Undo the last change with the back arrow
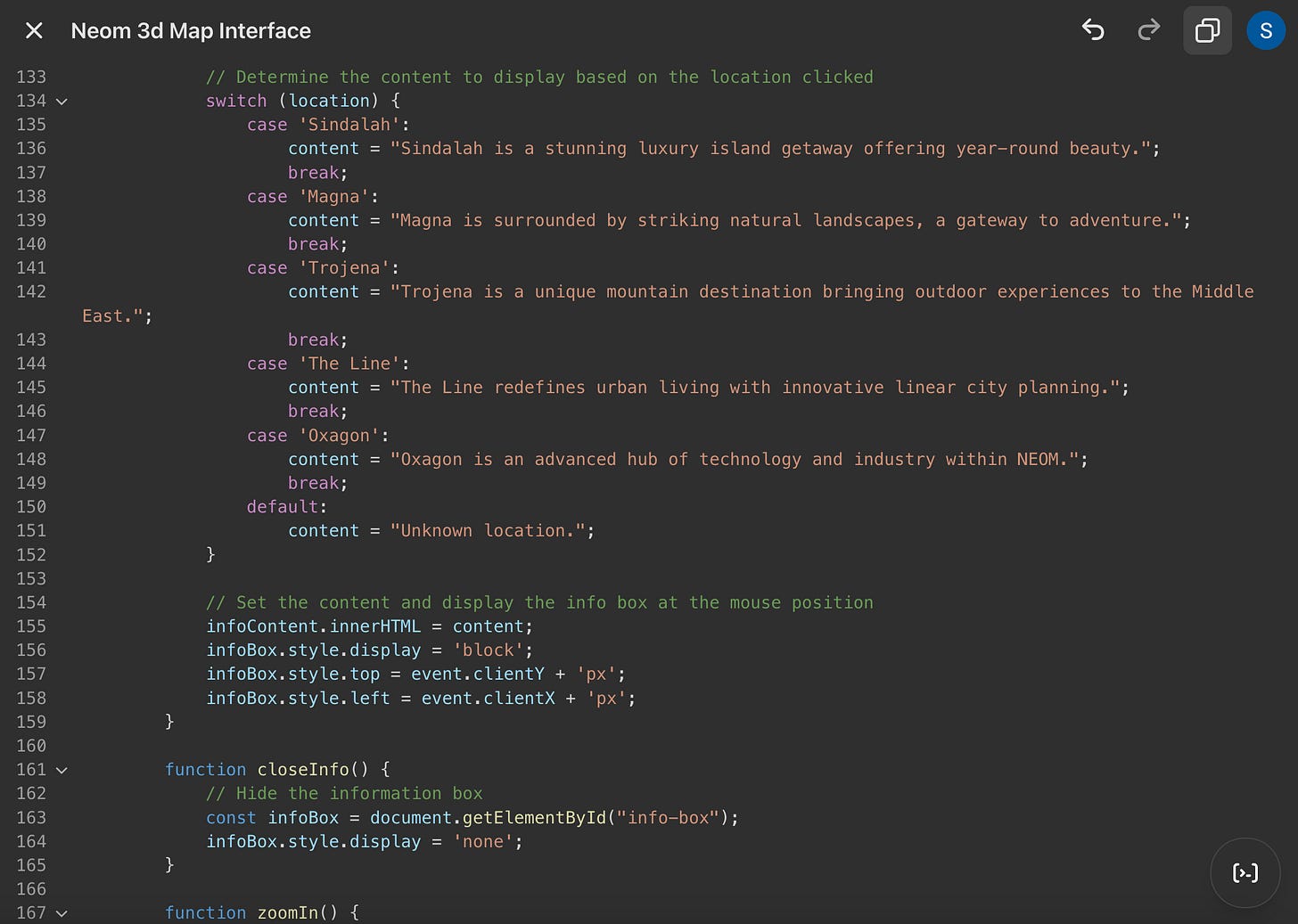1298x924 pixels. (x=1093, y=30)
